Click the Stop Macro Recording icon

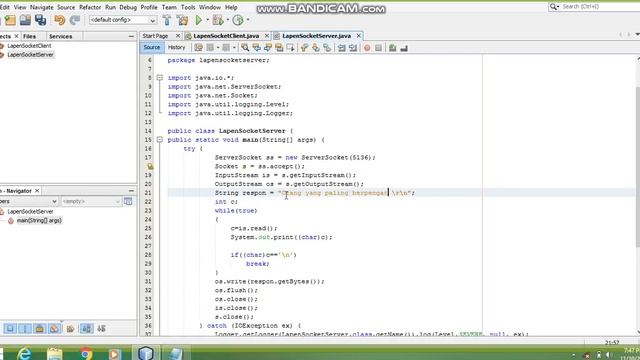378,48
